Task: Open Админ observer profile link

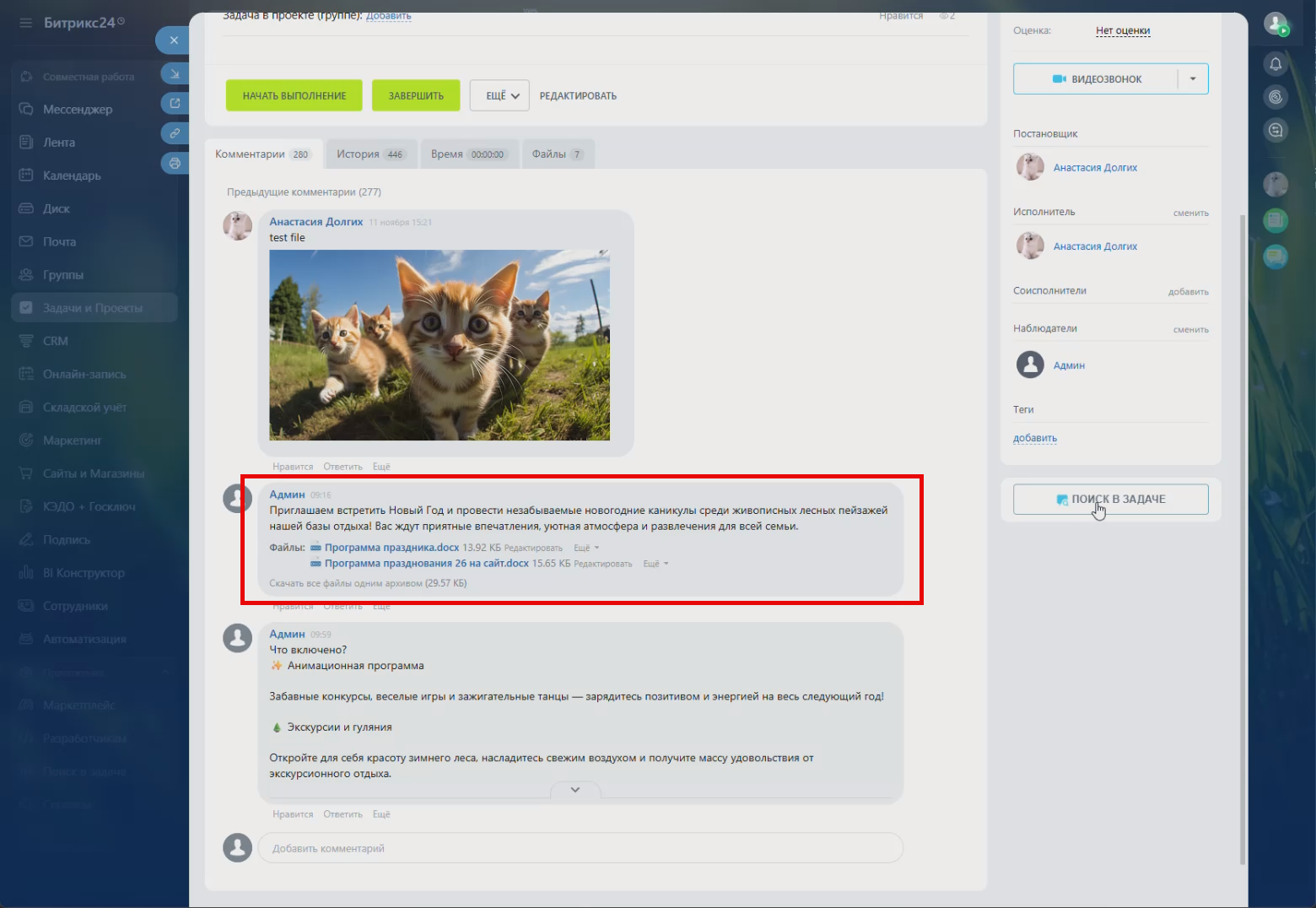Action: [1069, 365]
